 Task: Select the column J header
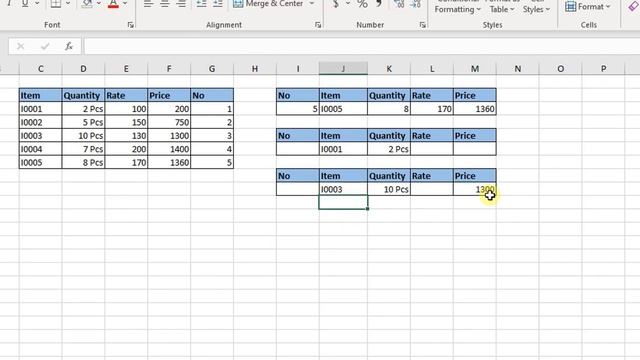[x=343, y=69]
